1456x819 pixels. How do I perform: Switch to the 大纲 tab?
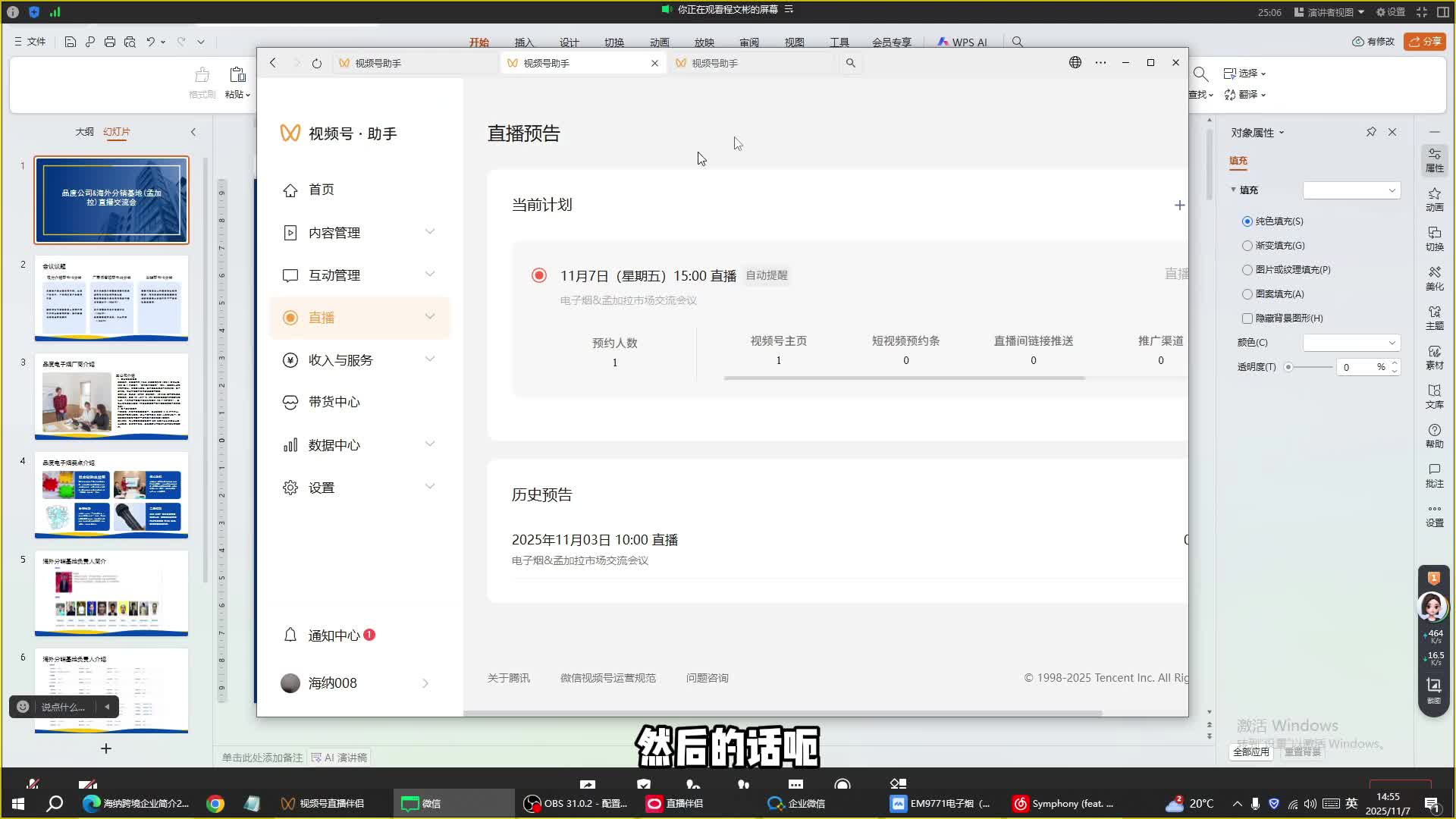[x=84, y=132]
